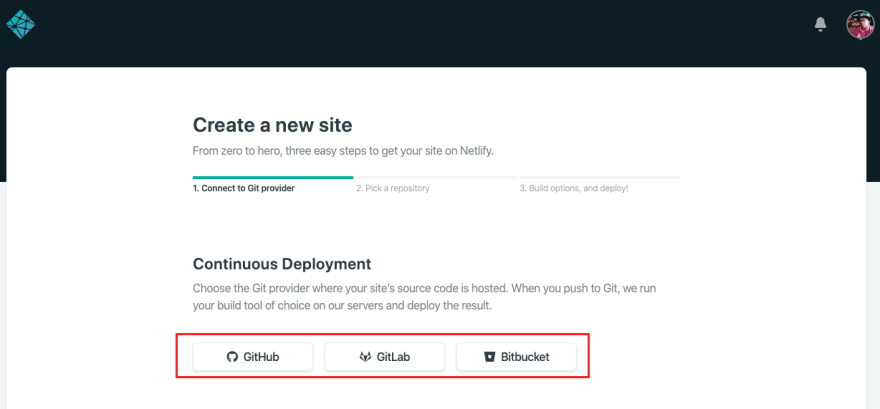880x409 pixels.
Task: Open the Netlify logo home link
Action: pos(20,24)
